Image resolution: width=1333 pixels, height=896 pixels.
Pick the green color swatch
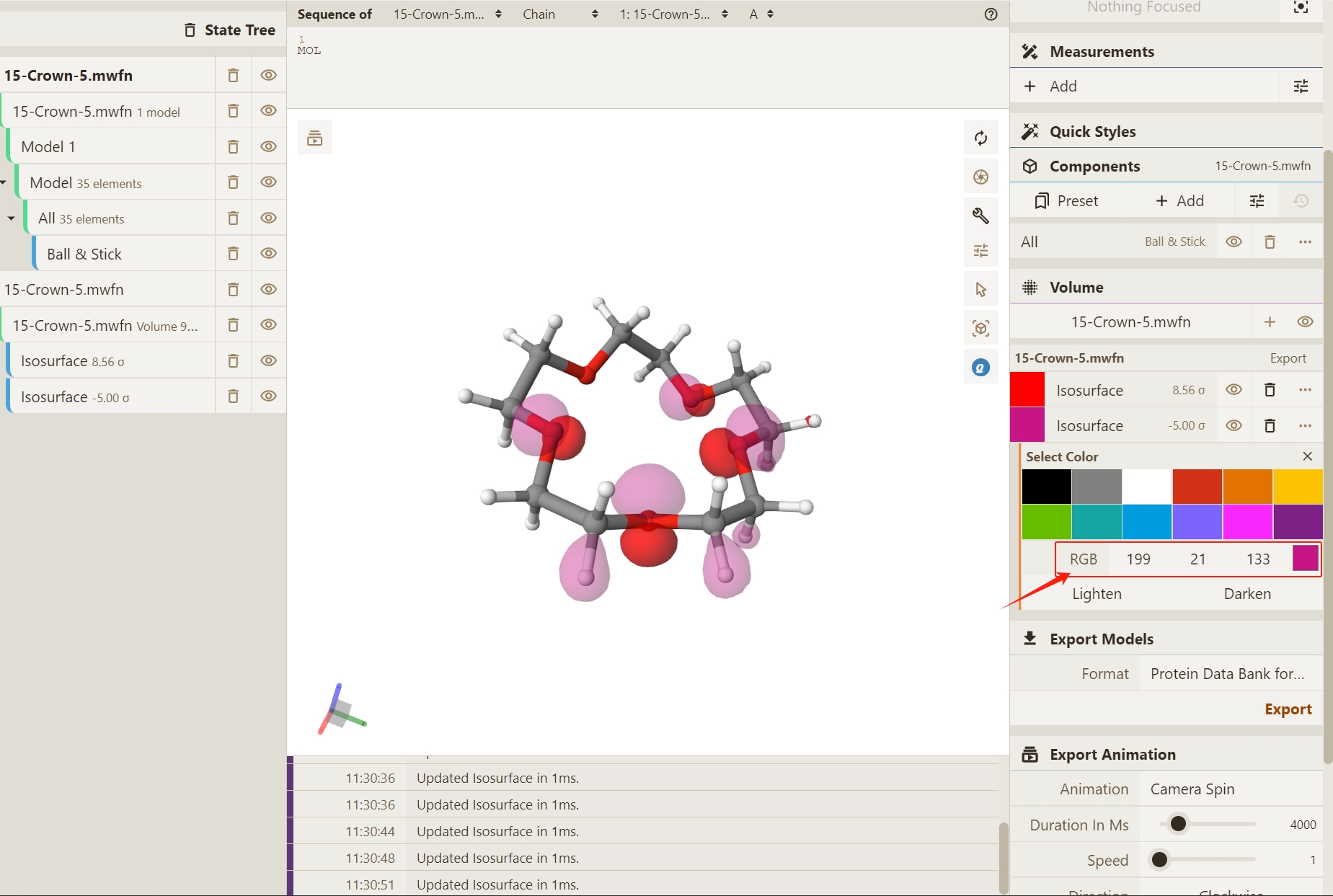point(1046,522)
